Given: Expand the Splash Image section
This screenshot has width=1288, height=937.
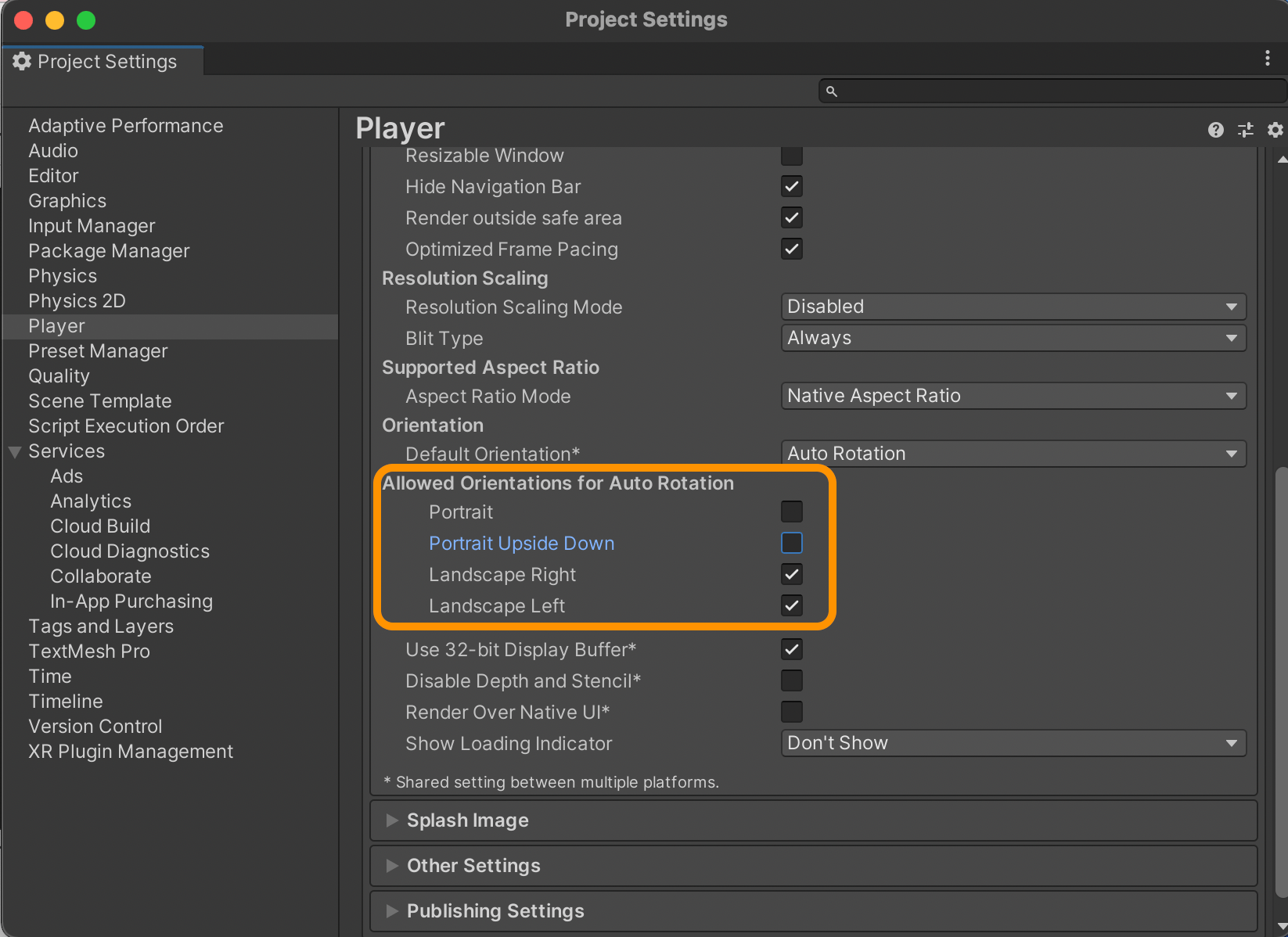Looking at the screenshot, I should (x=393, y=820).
